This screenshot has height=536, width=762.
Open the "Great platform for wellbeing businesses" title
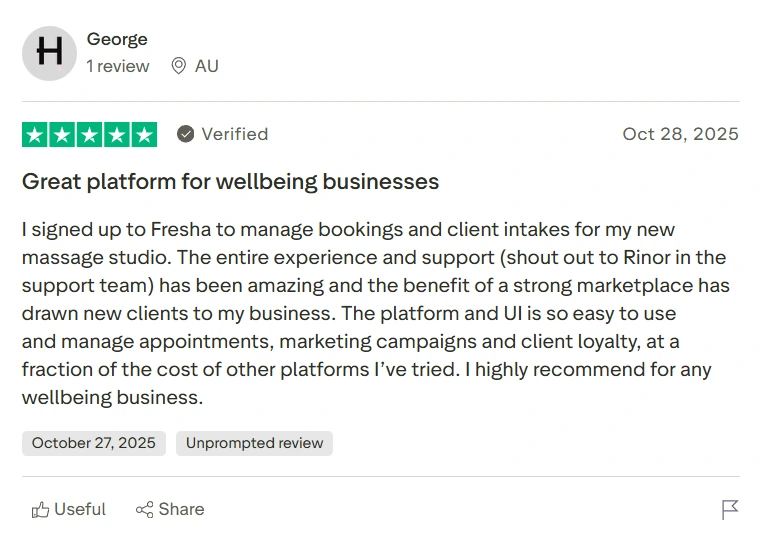coord(231,182)
